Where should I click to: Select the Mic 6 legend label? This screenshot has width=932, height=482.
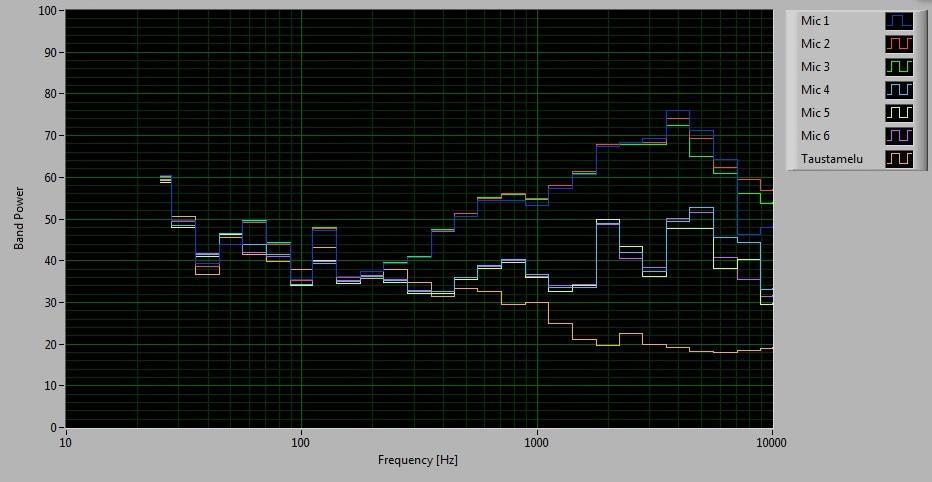[x=815, y=136]
